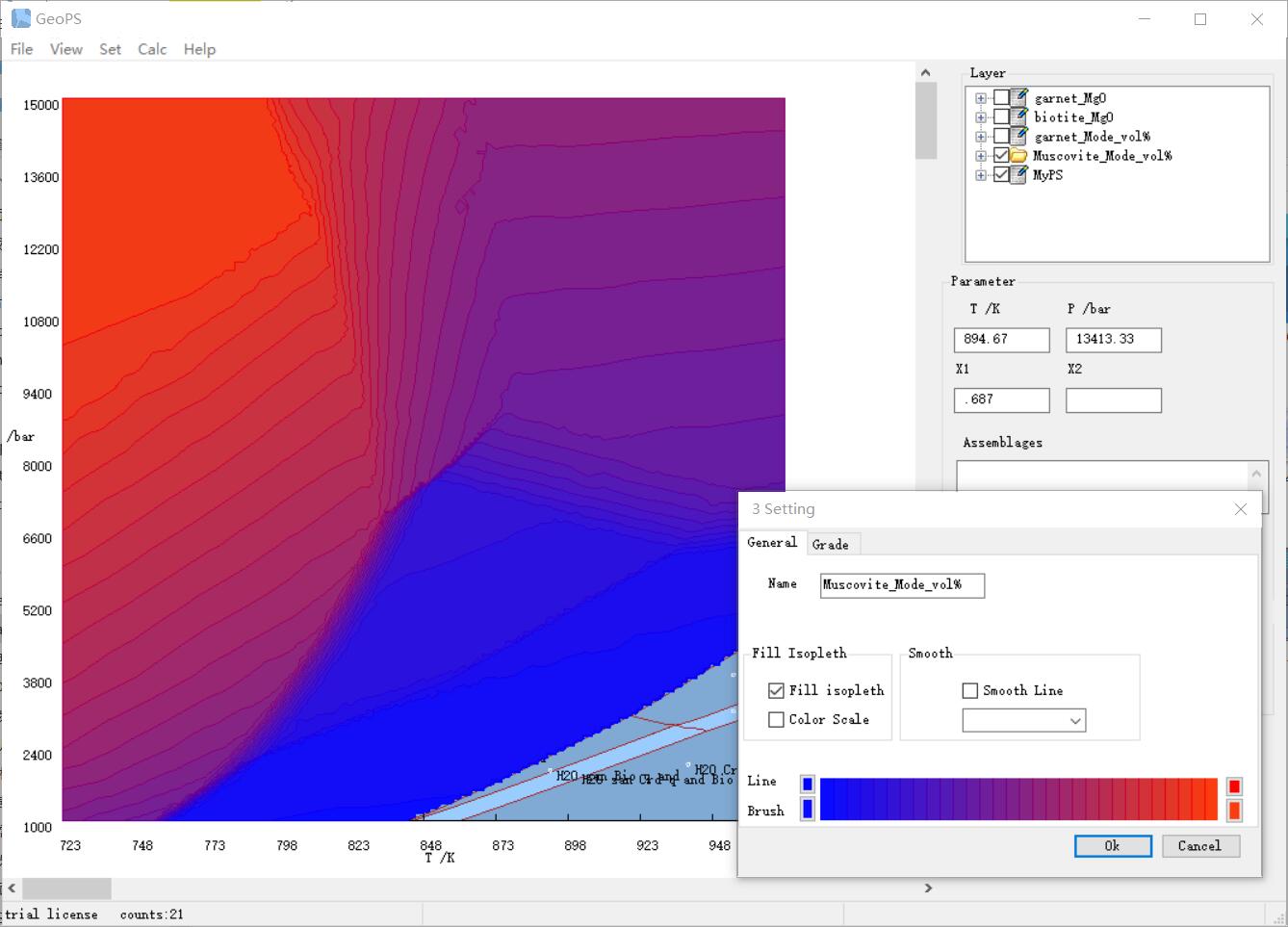Click the Muscovite_Mode_vol% folder icon
Screen dimensions: 1288x927
1018,155
